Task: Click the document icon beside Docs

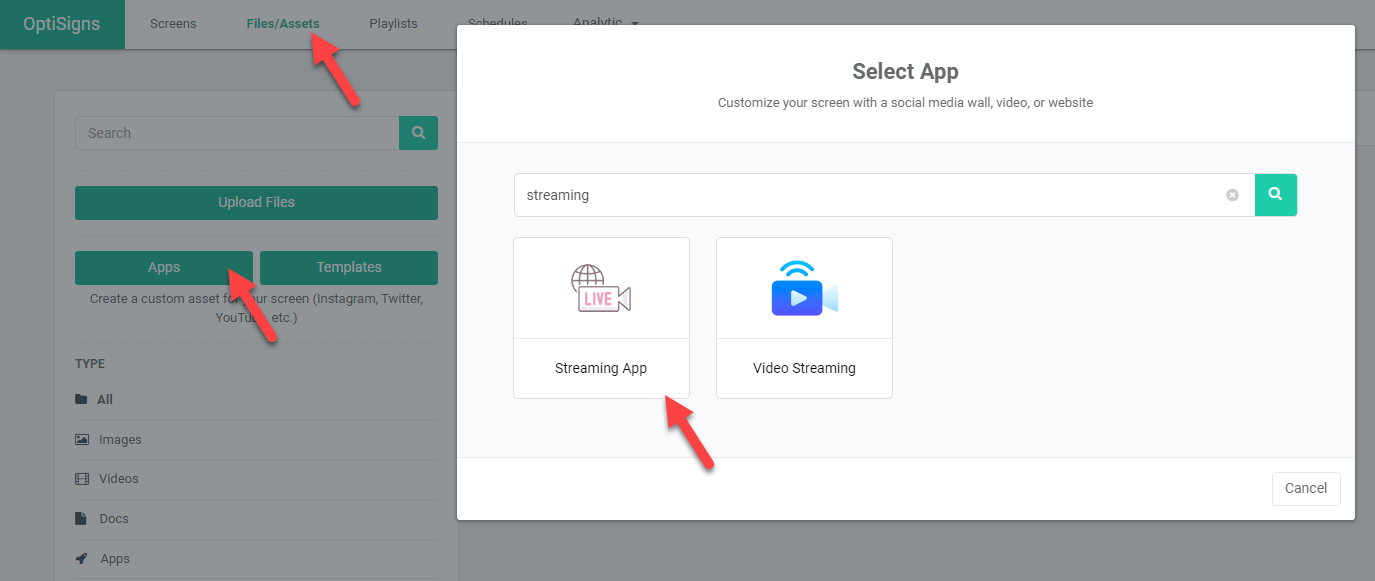Action: 81,519
